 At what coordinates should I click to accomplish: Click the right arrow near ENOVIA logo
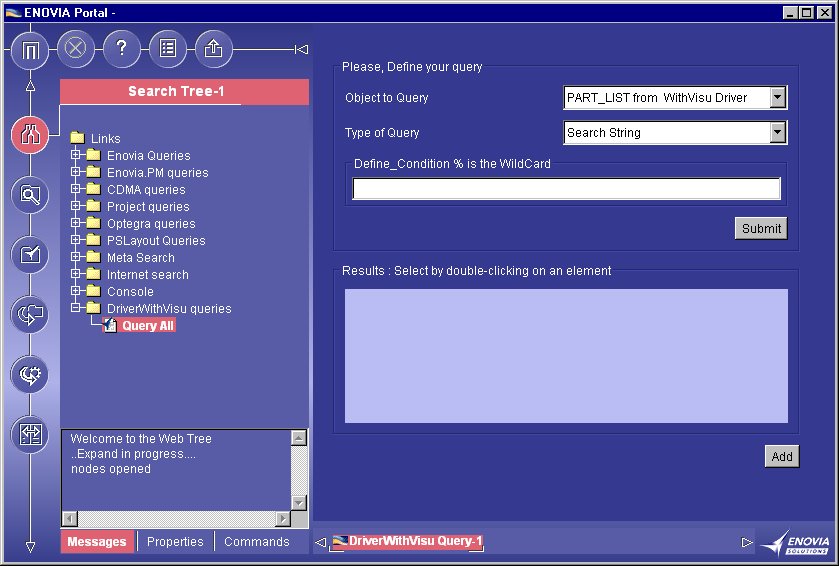pos(747,542)
